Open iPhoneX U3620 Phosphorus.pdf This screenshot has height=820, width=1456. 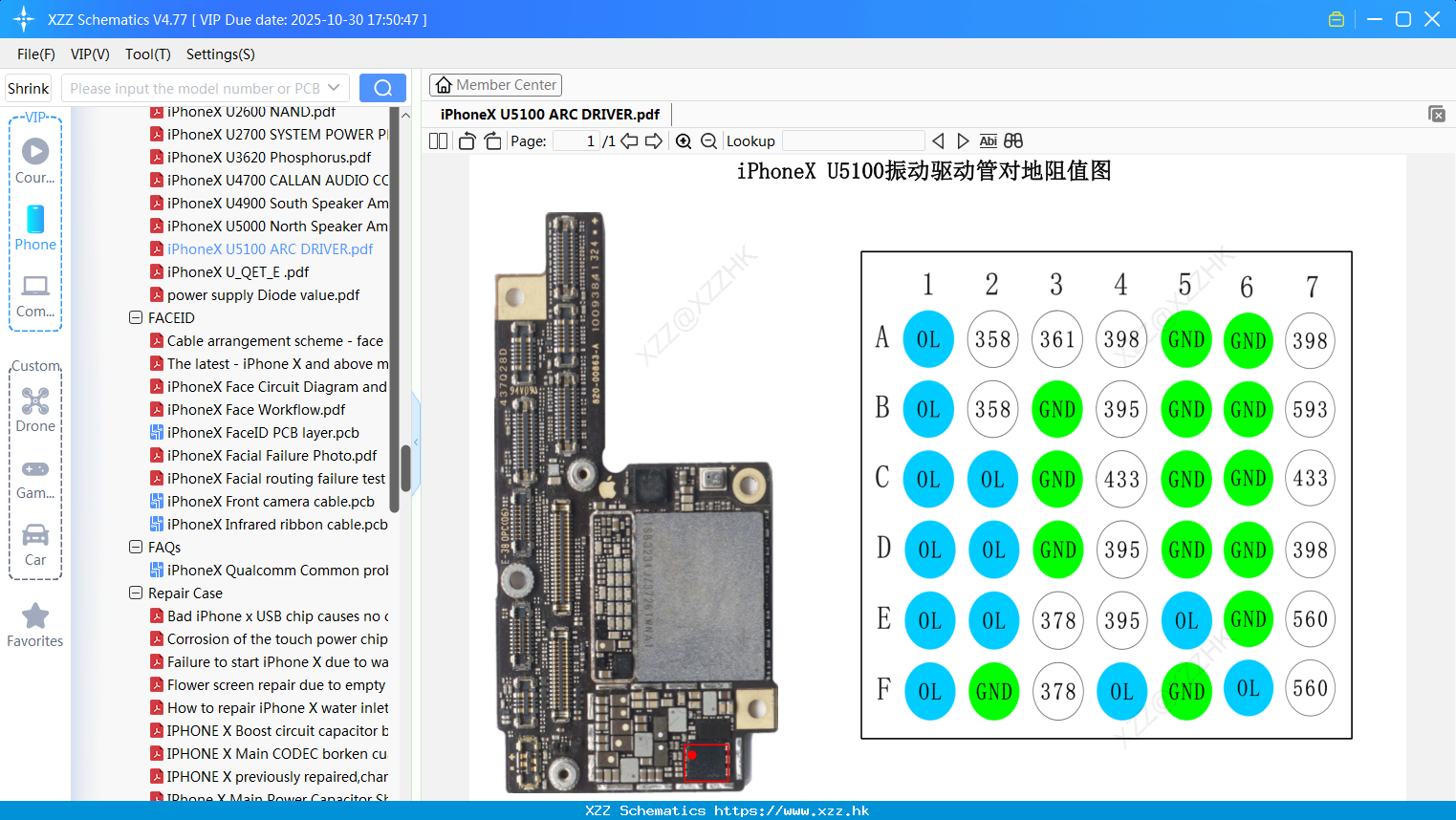click(269, 157)
